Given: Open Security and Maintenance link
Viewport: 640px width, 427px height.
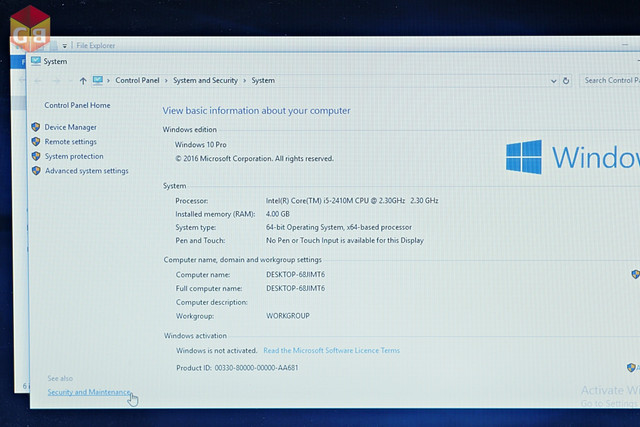Looking at the screenshot, I should (89, 392).
